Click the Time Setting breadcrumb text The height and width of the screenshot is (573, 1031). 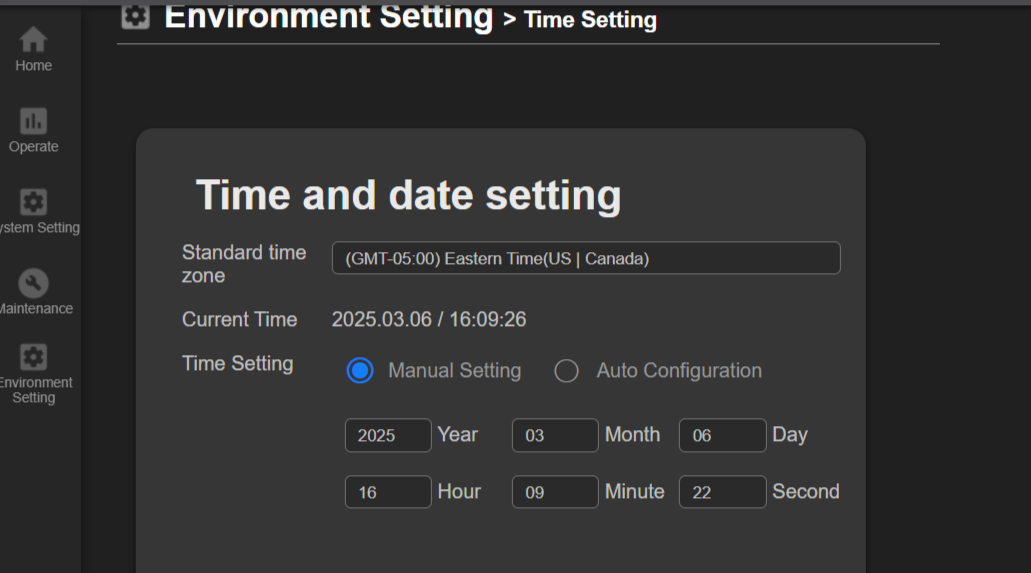(590, 20)
